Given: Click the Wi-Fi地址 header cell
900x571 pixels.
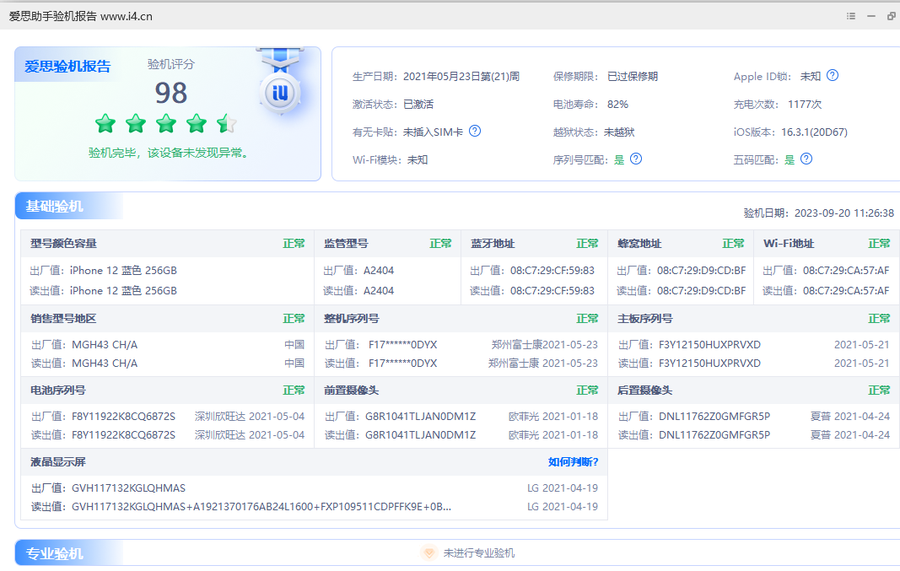Looking at the screenshot, I should click(827, 243).
